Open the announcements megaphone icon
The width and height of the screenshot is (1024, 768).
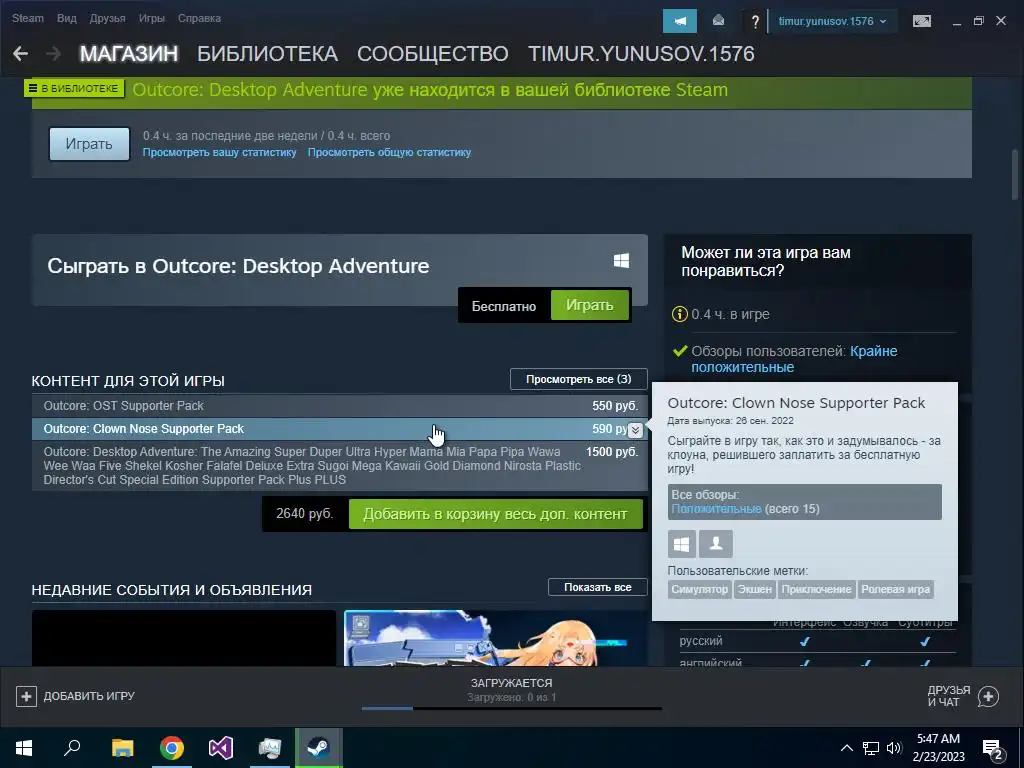pos(680,21)
